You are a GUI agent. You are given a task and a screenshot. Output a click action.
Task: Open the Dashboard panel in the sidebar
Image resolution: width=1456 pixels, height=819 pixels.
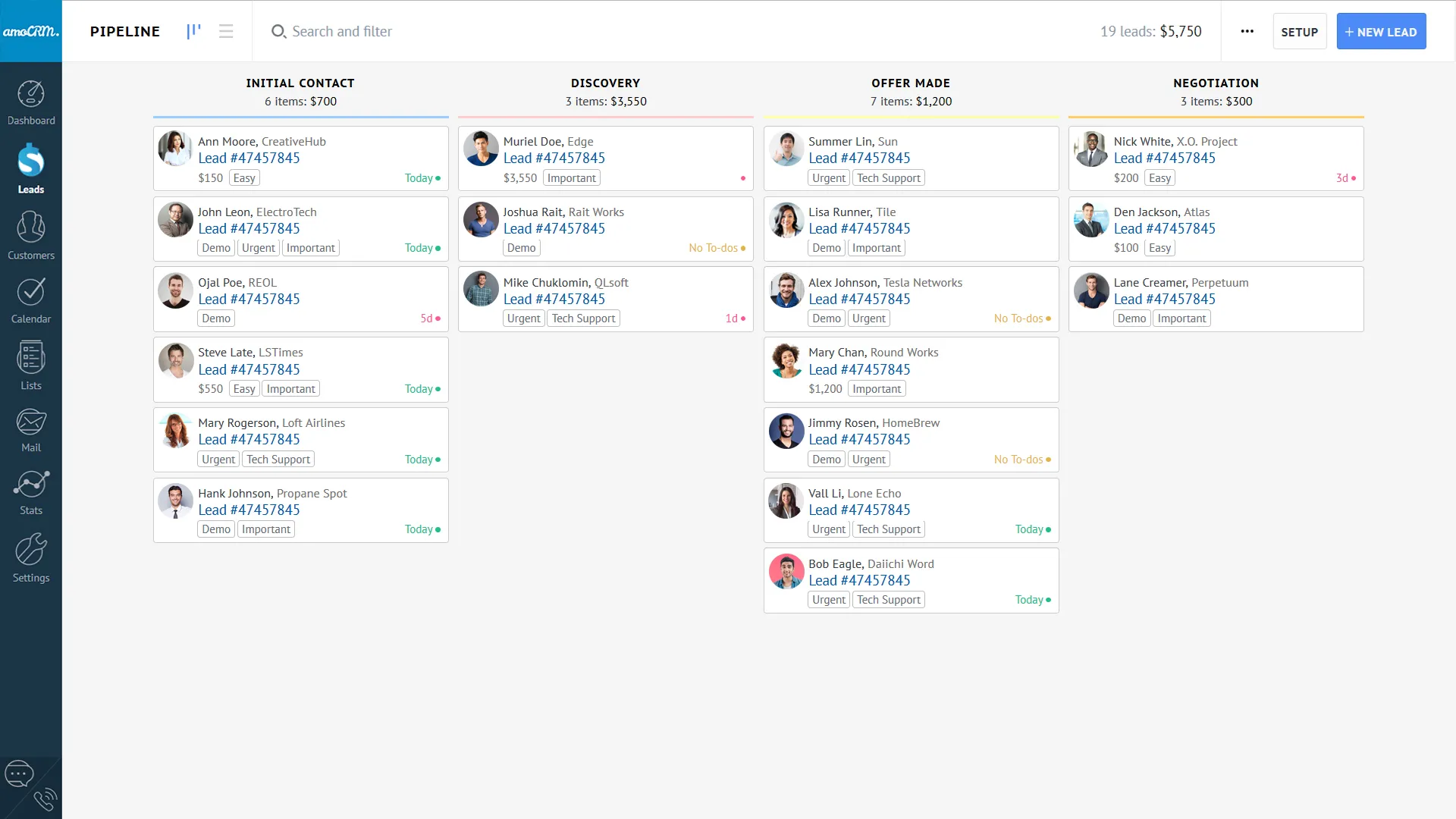coord(30,101)
